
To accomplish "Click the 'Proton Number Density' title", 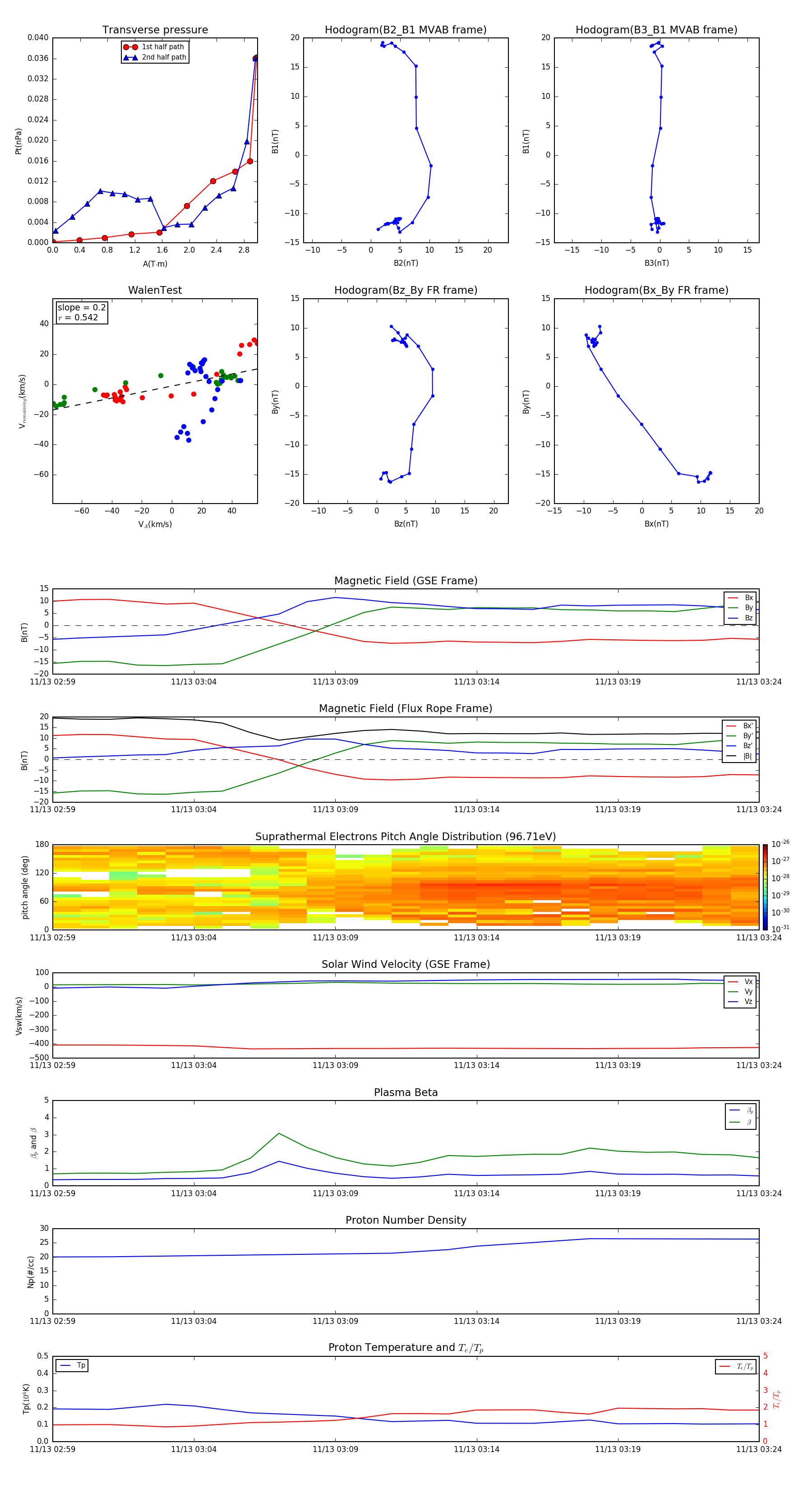I will point(406,1220).
